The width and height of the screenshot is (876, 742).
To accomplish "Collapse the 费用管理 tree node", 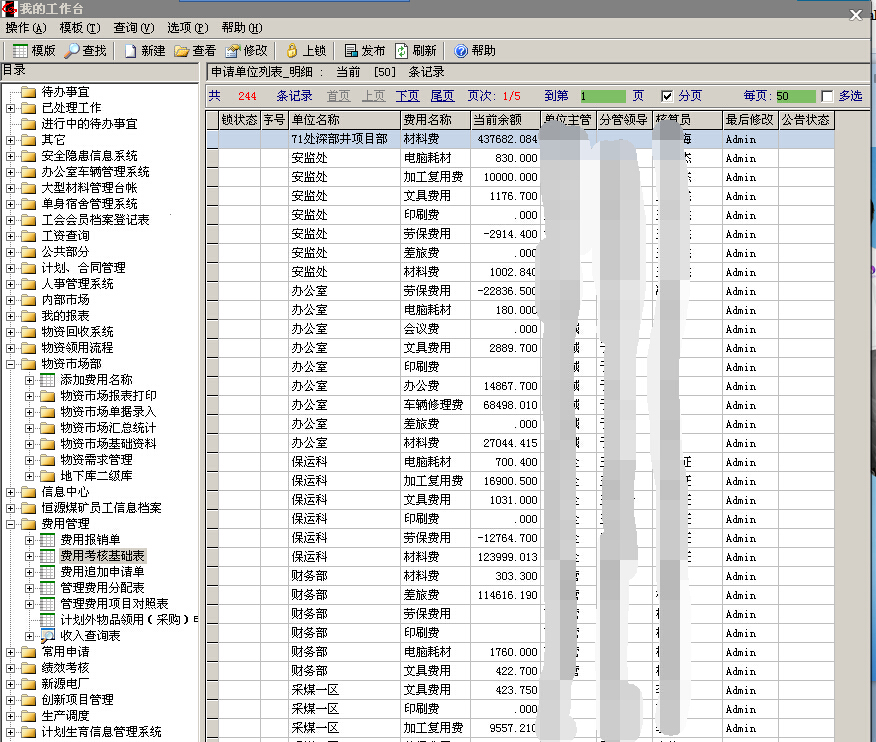I will 11,524.
